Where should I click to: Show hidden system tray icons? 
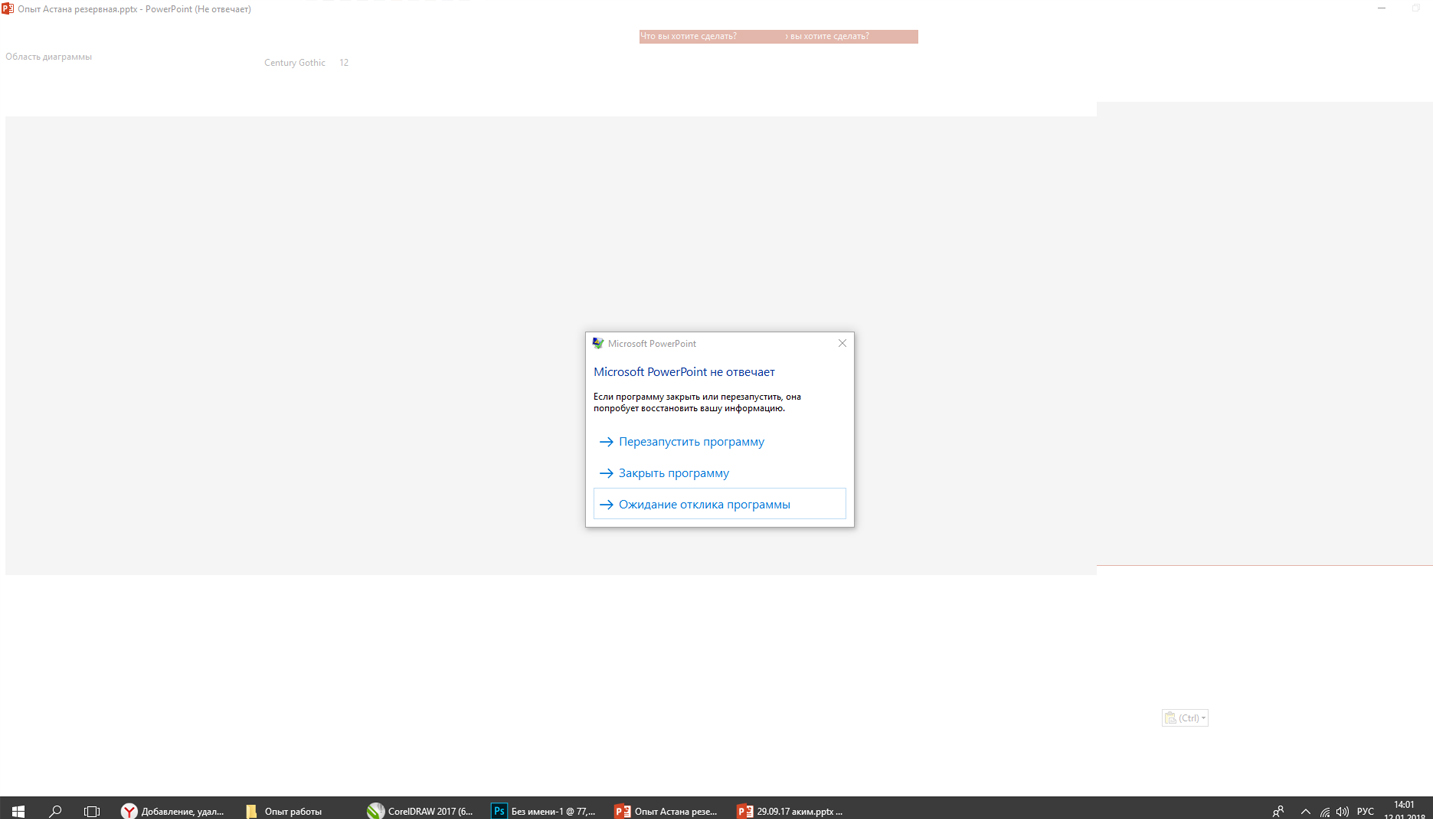(1305, 811)
